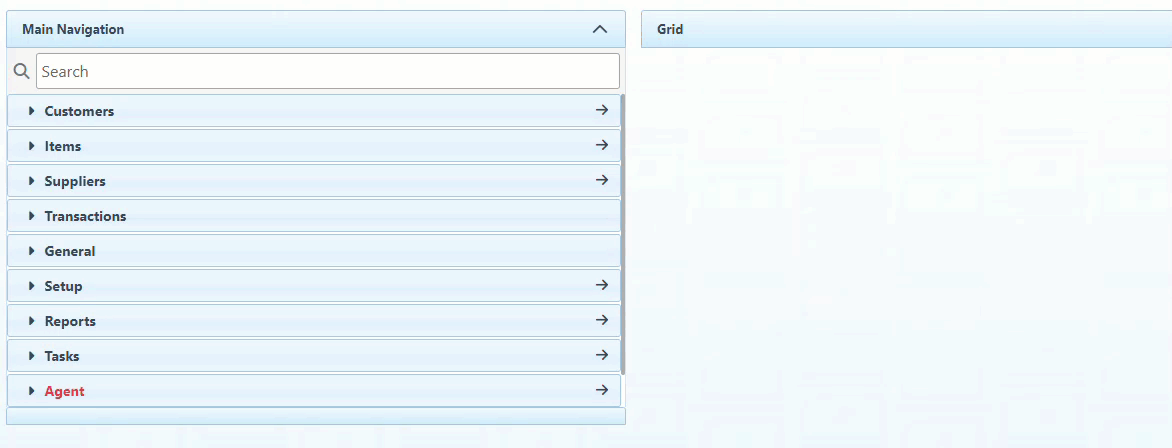Expand the Transactions section triangle
This screenshot has width=1172, height=448.
pos(32,216)
